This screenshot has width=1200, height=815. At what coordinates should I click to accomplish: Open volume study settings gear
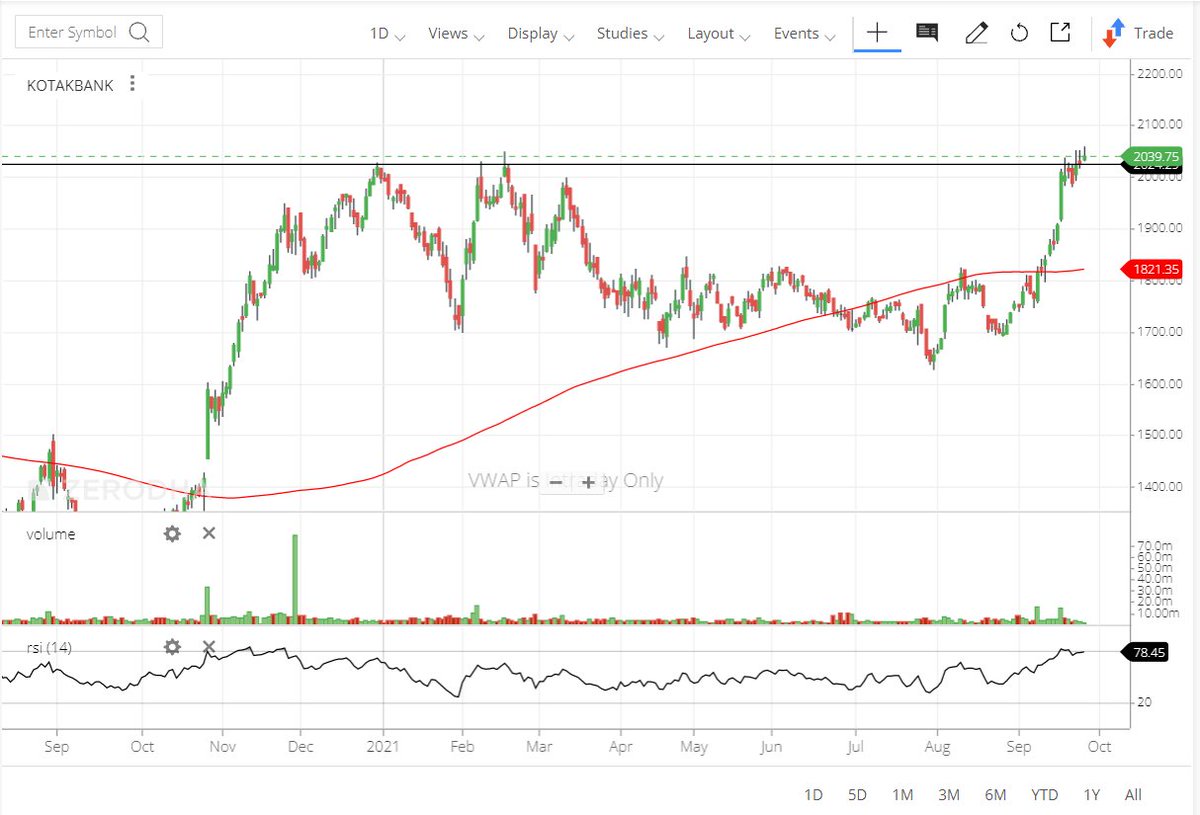point(172,534)
